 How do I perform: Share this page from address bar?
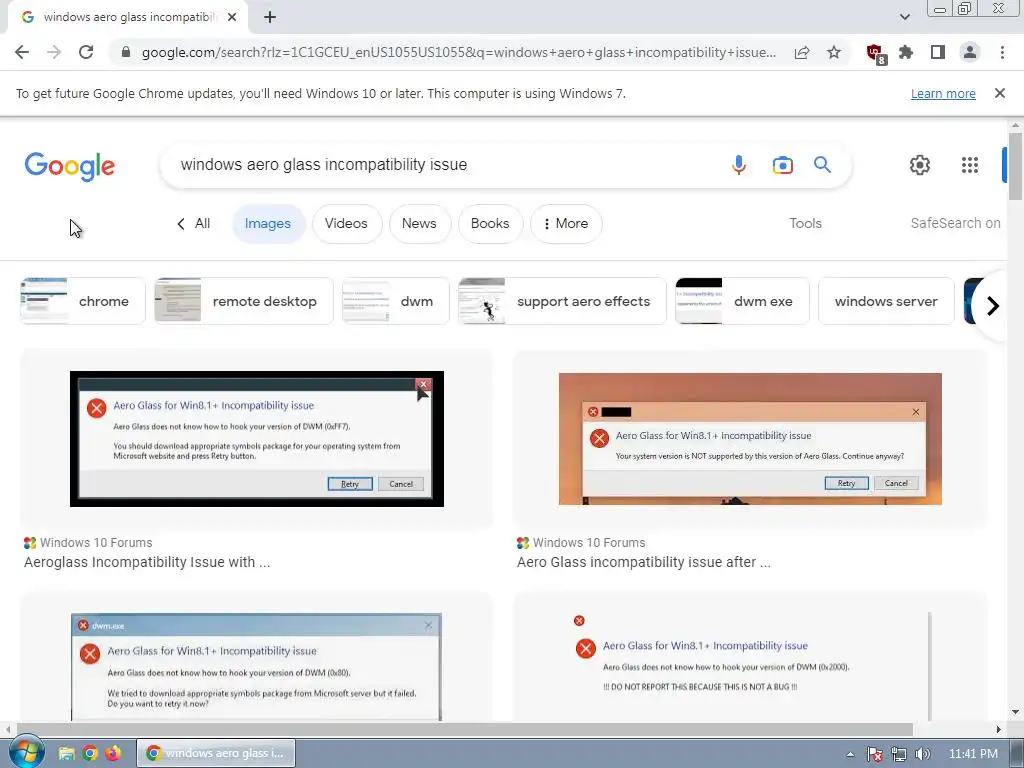(x=802, y=52)
